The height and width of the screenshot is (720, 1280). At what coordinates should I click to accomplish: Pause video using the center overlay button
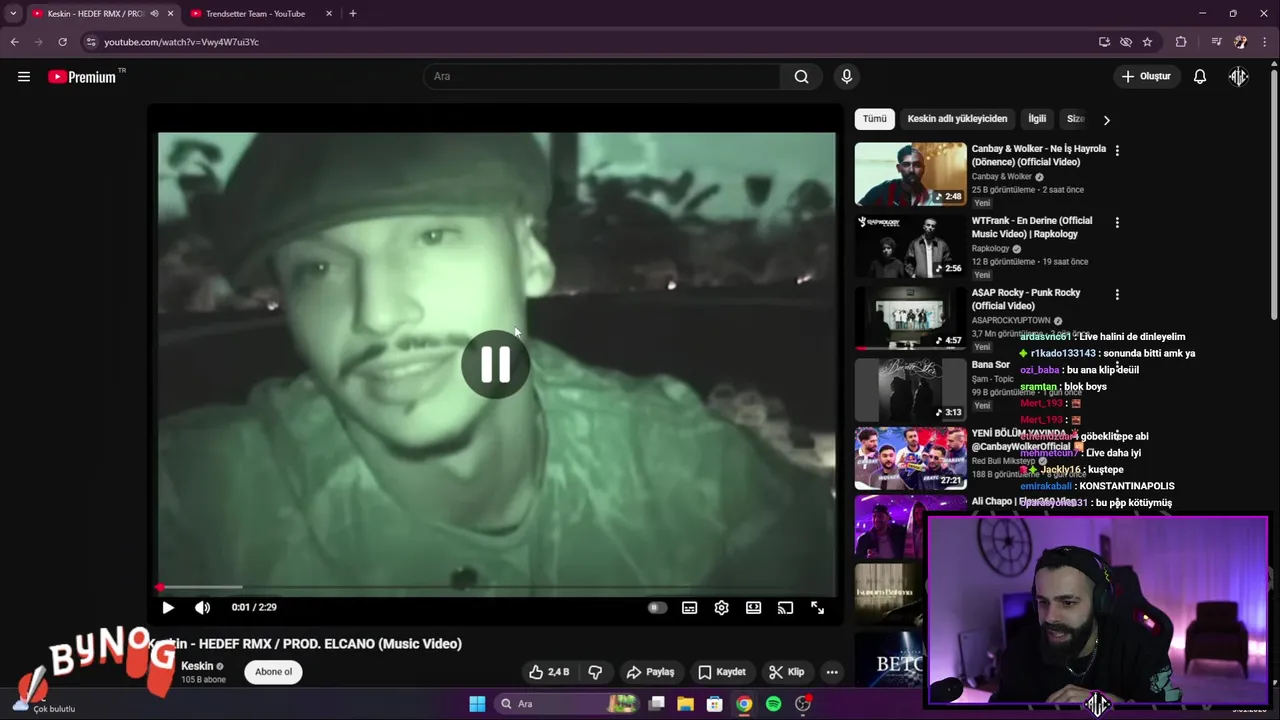click(495, 365)
